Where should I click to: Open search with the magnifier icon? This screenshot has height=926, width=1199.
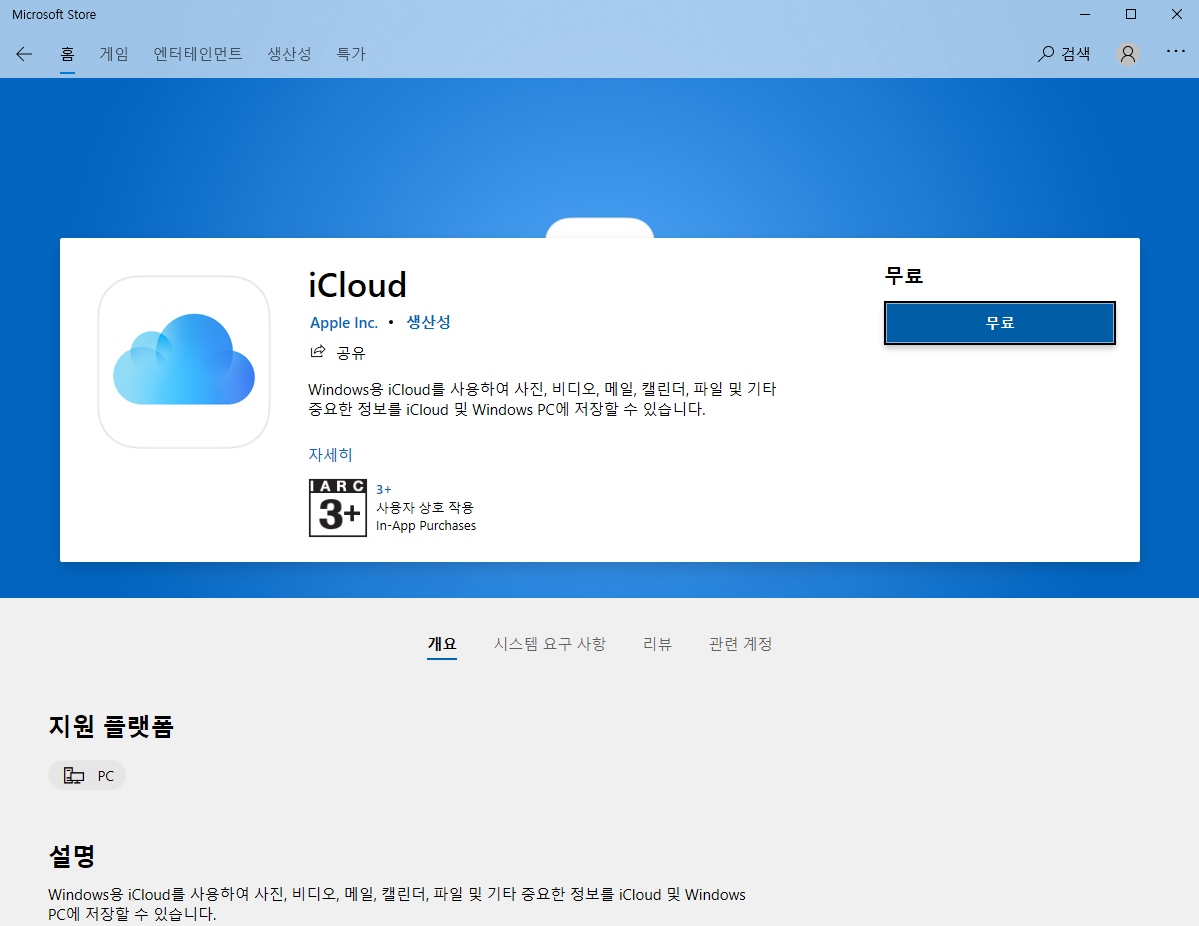coord(1045,54)
